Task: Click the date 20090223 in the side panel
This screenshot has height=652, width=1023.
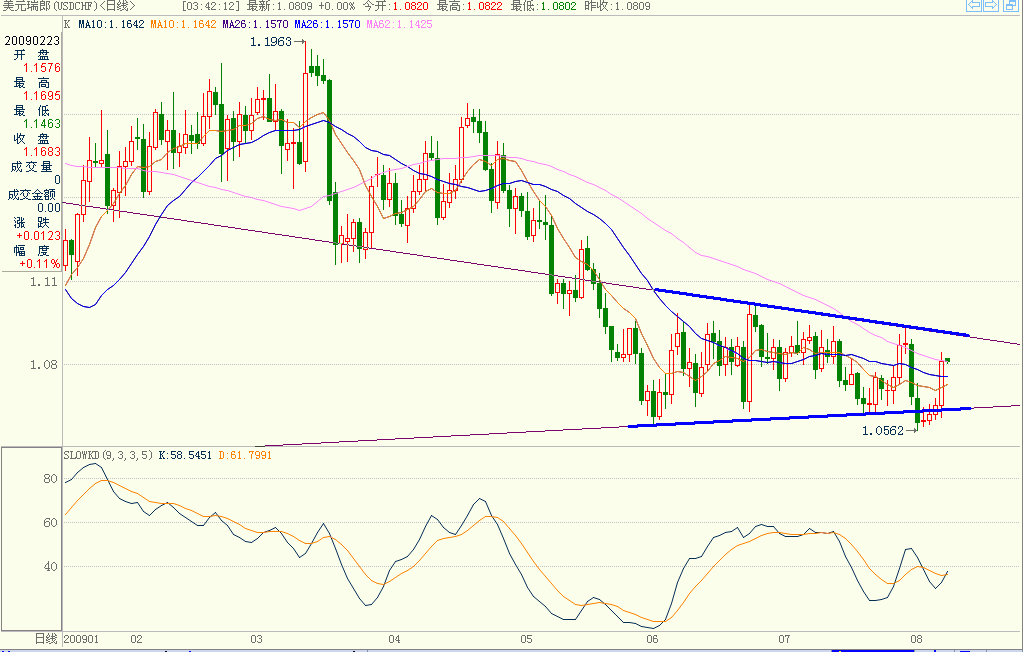Action: [x=31, y=40]
